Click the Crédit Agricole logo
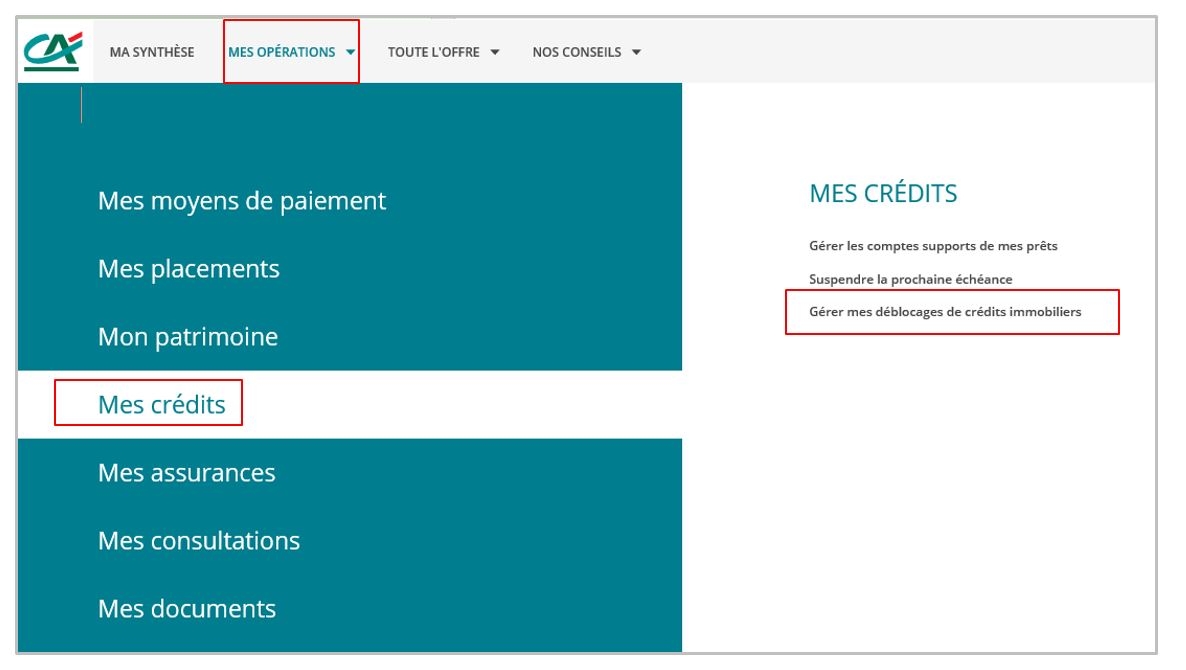This screenshot has width=1186, height=670. [x=52, y=52]
